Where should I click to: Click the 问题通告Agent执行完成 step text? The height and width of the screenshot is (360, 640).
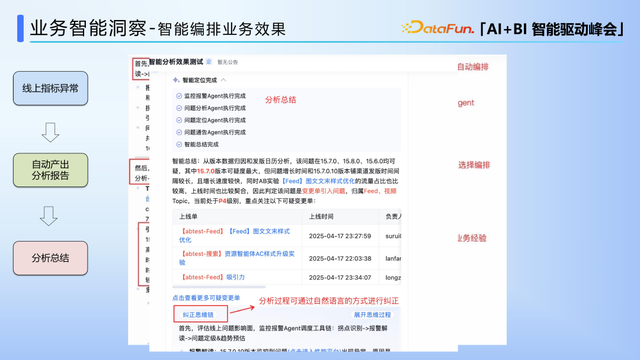[215, 132]
